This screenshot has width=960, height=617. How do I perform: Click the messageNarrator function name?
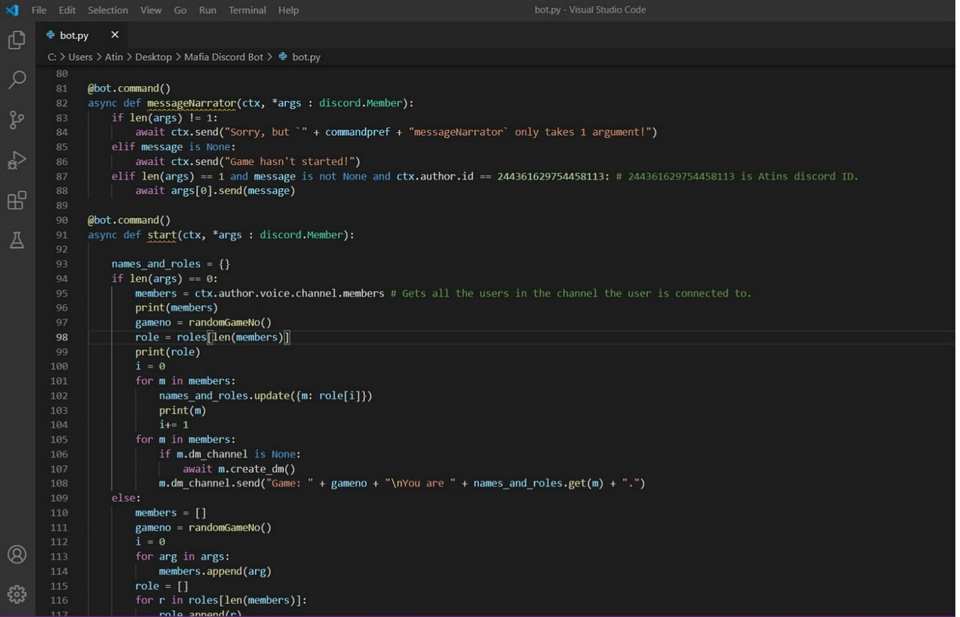click(x=192, y=103)
